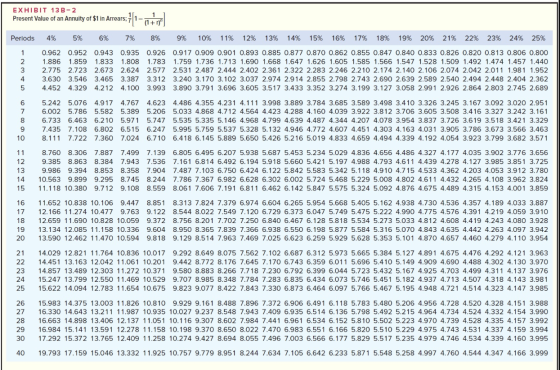Click the period 30 row label
This screenshot has height=370, width=560.
click(x=21, y=338)
